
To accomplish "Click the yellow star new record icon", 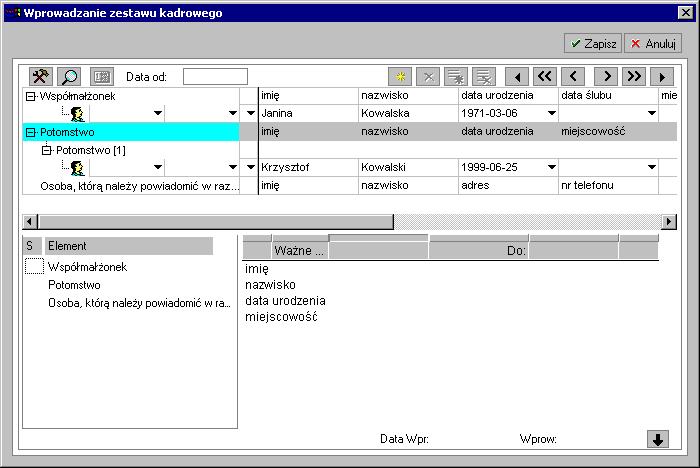I will tap(400, 77).
